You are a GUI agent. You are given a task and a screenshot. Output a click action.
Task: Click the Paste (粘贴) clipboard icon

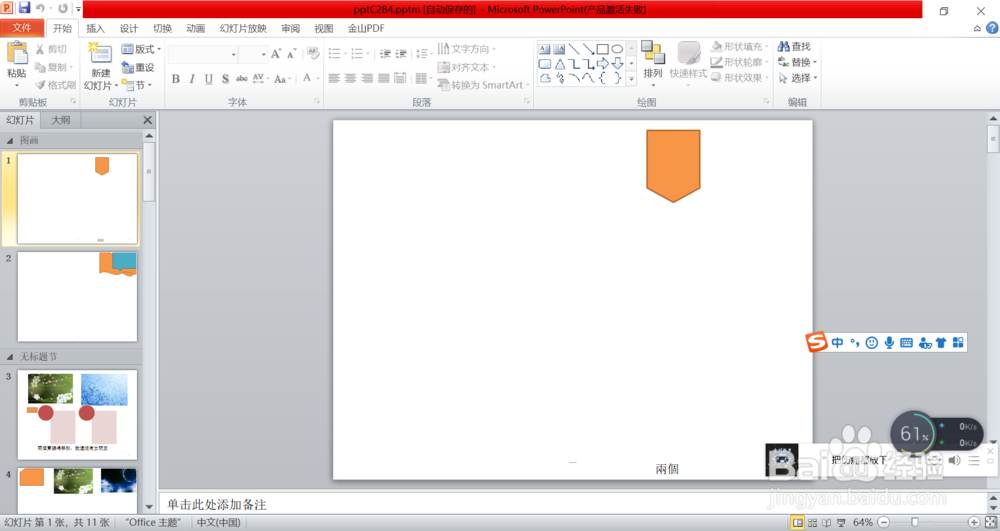tap(17, 53)
